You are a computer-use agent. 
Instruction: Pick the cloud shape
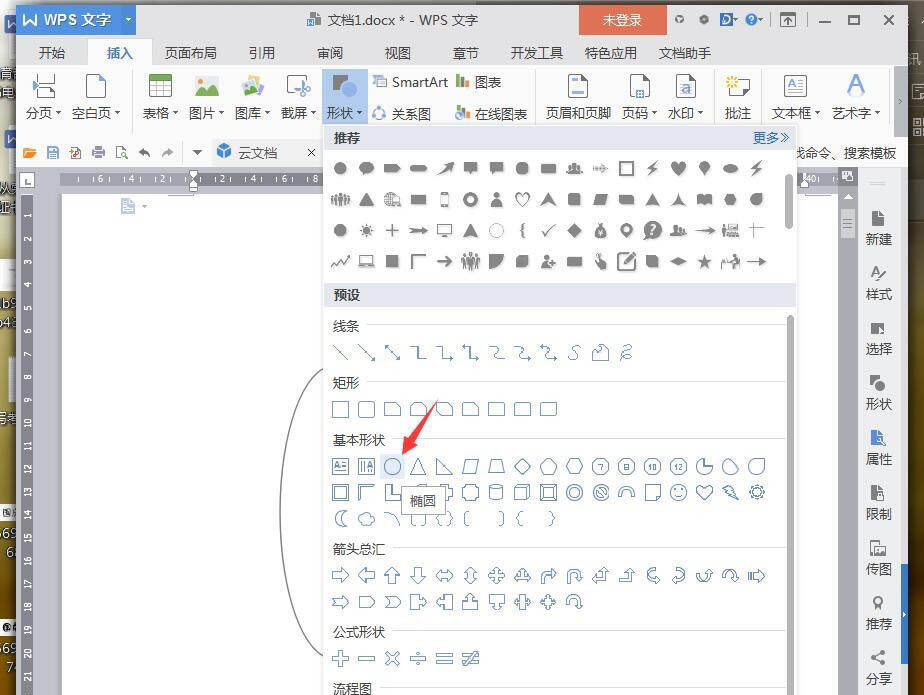pyautogui.click(x=366, y=519)
